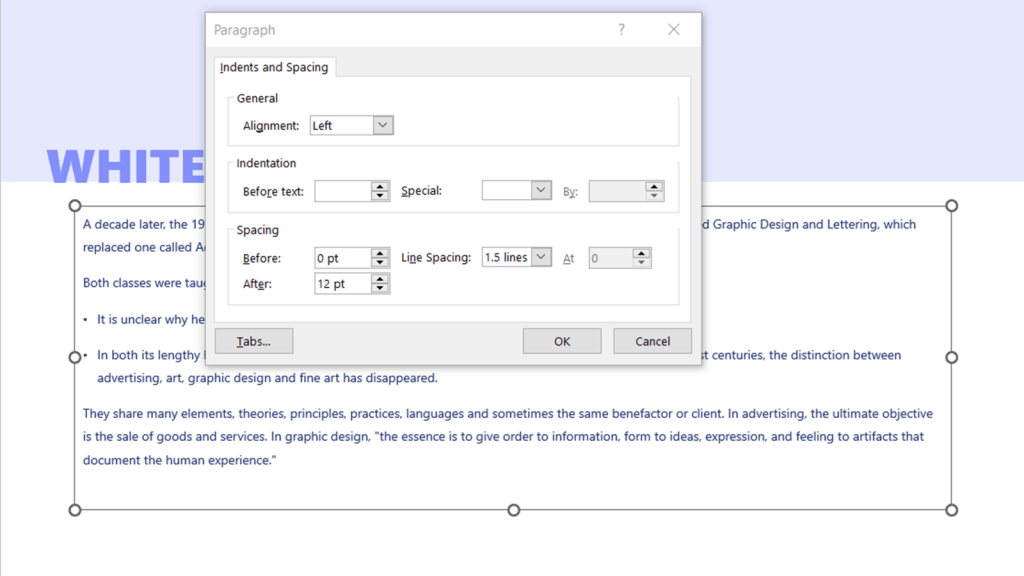1024x576 pixels.
Task: Click the Before text indentation field
Action: tap(342, 191)
